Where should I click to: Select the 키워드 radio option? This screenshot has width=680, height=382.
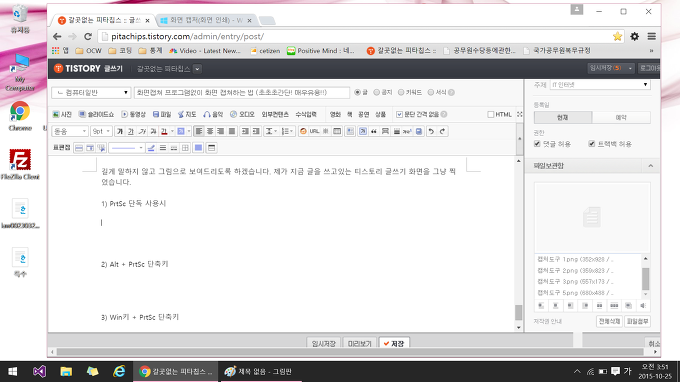coord(401,92)
